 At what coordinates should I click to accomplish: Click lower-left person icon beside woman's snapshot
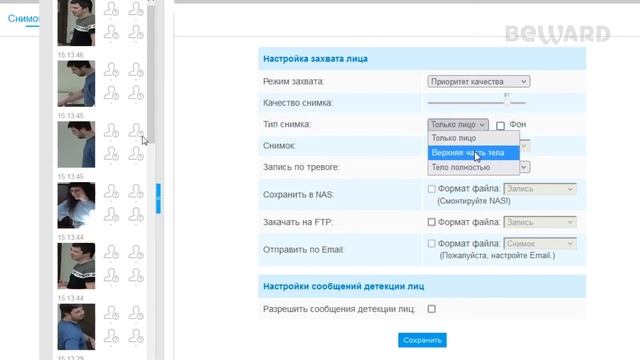(x=111, y=215)
